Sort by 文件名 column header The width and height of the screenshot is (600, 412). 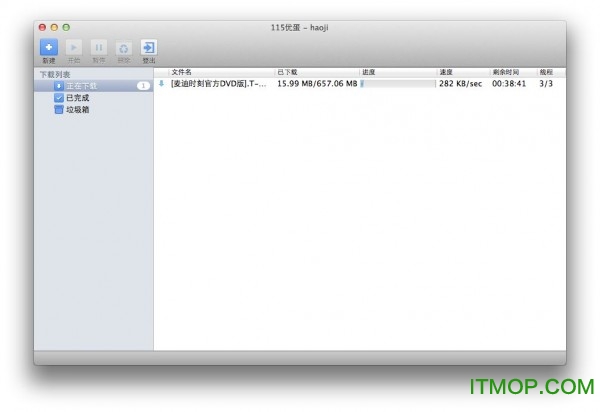click(x=182, y=72)
